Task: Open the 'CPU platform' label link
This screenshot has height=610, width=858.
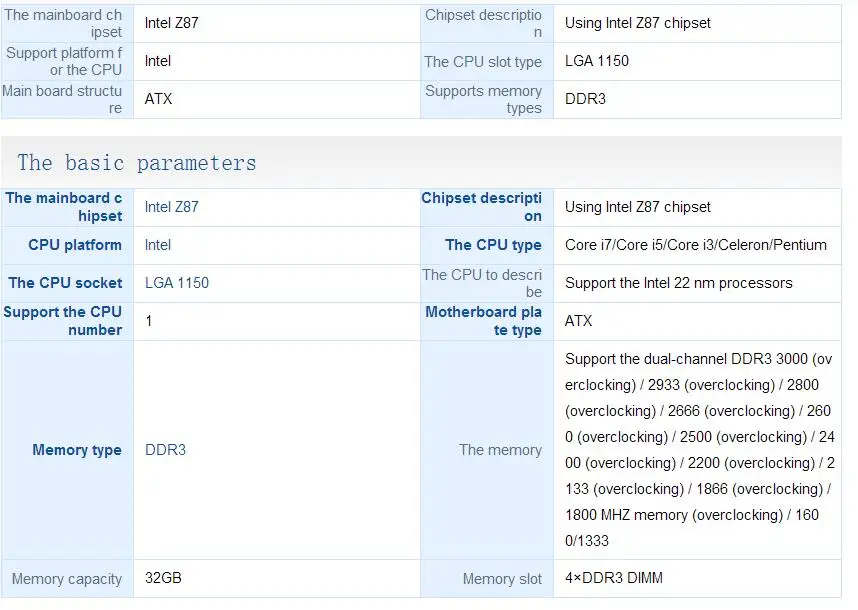Action: click(75, 245)
